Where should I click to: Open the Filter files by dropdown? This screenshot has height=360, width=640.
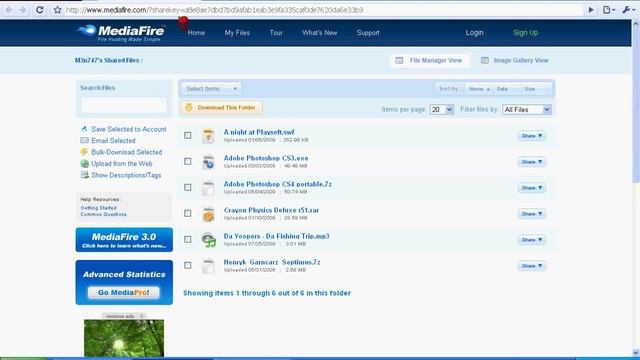527,109
